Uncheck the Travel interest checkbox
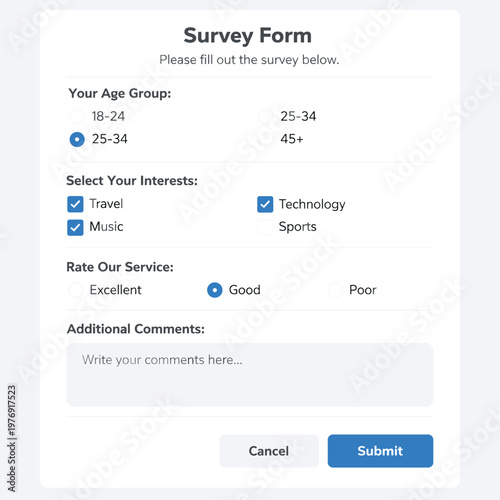The width and height of the screenshot is (500, 500). [x=75, y=204]
